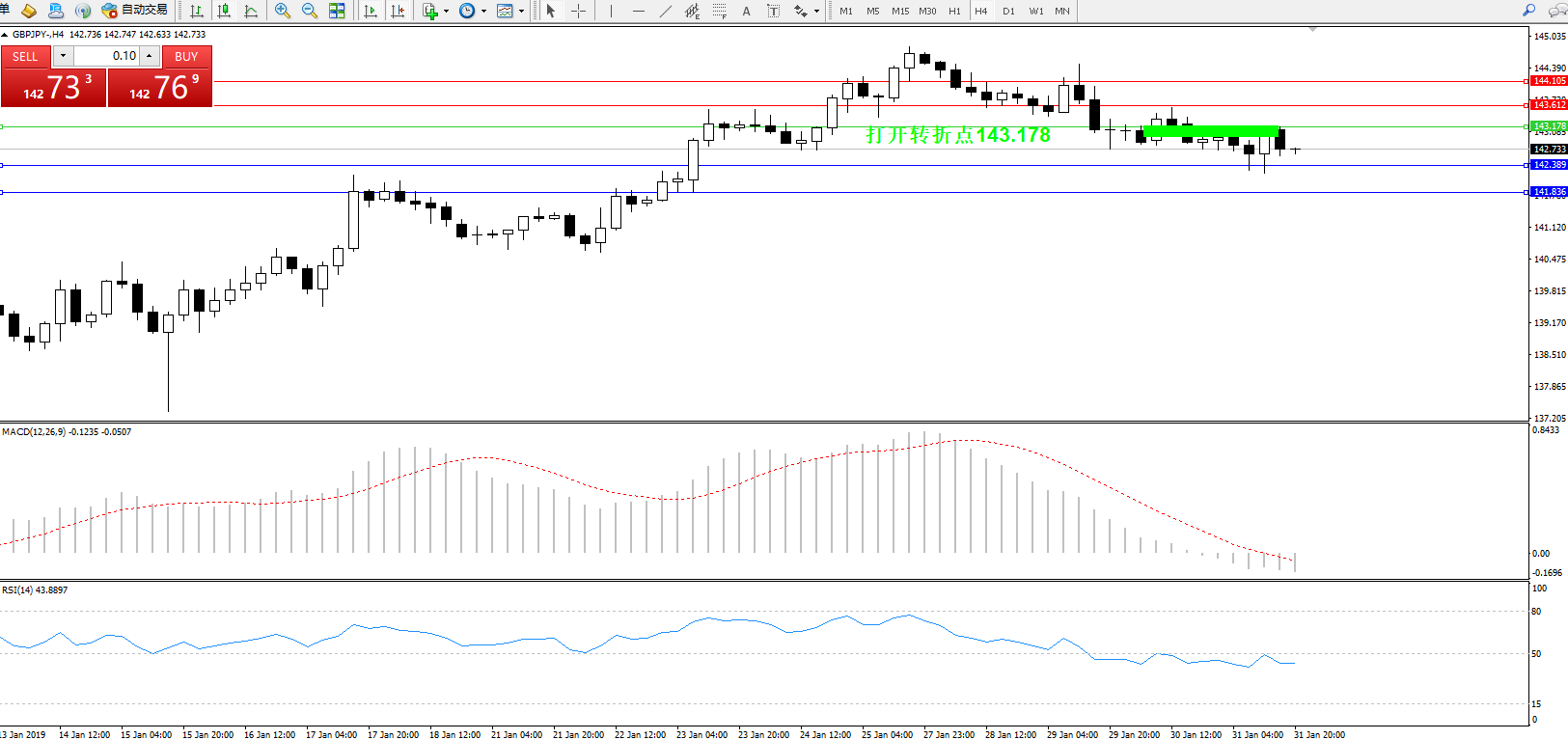This screenshot has width=1568, height=740.
Task: Click the green 143.178 level bar
Action: [x=1211, y=130]
